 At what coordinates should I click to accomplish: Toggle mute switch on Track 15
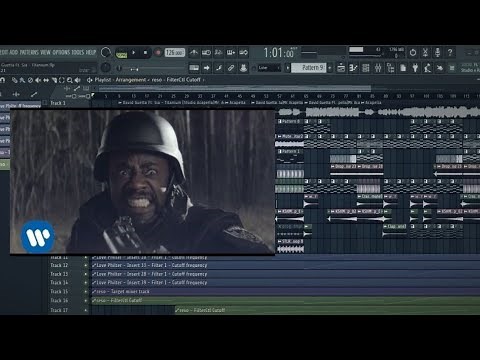click(86, 292)
